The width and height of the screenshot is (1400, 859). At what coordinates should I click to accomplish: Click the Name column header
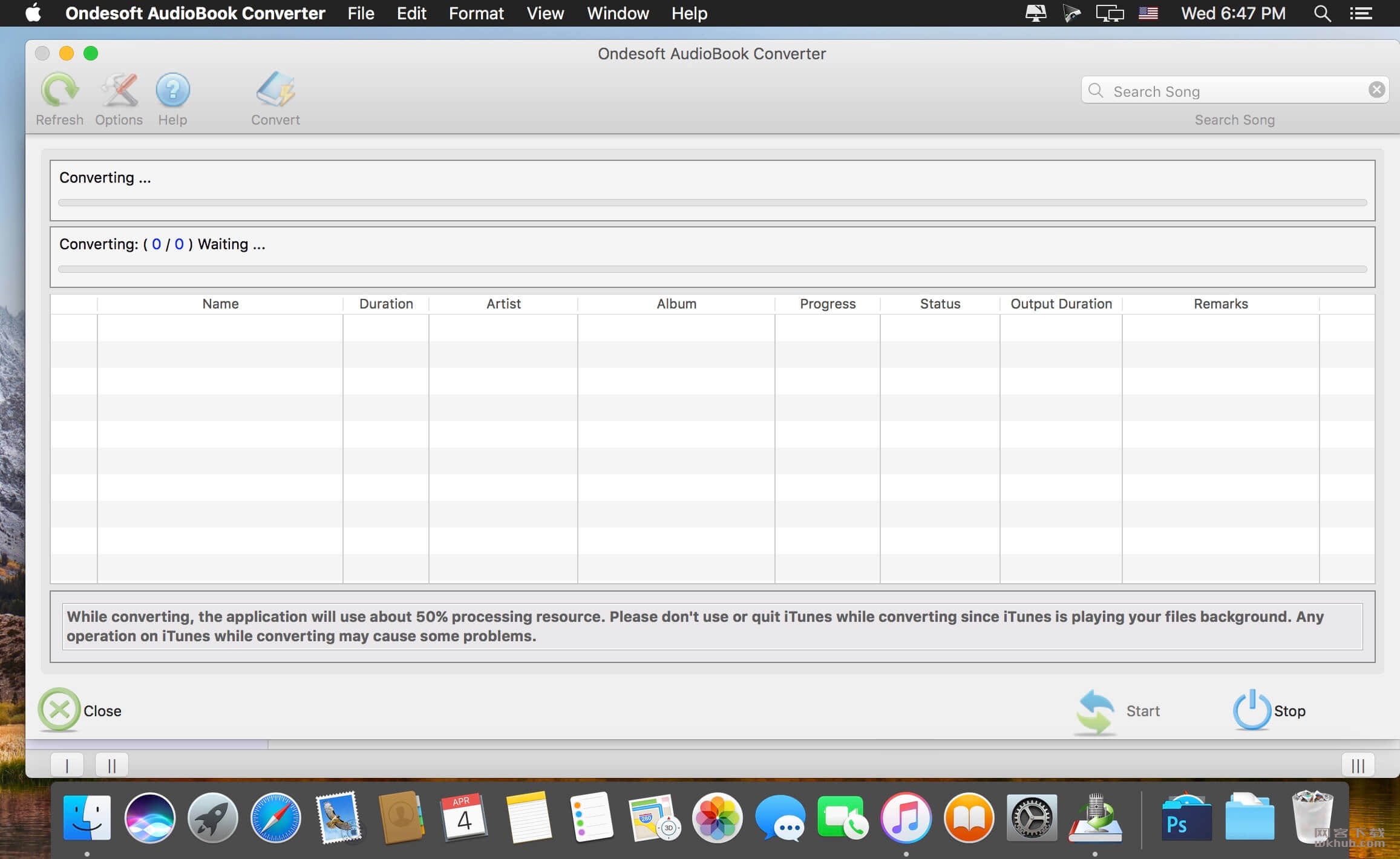[x=220, y=304]
